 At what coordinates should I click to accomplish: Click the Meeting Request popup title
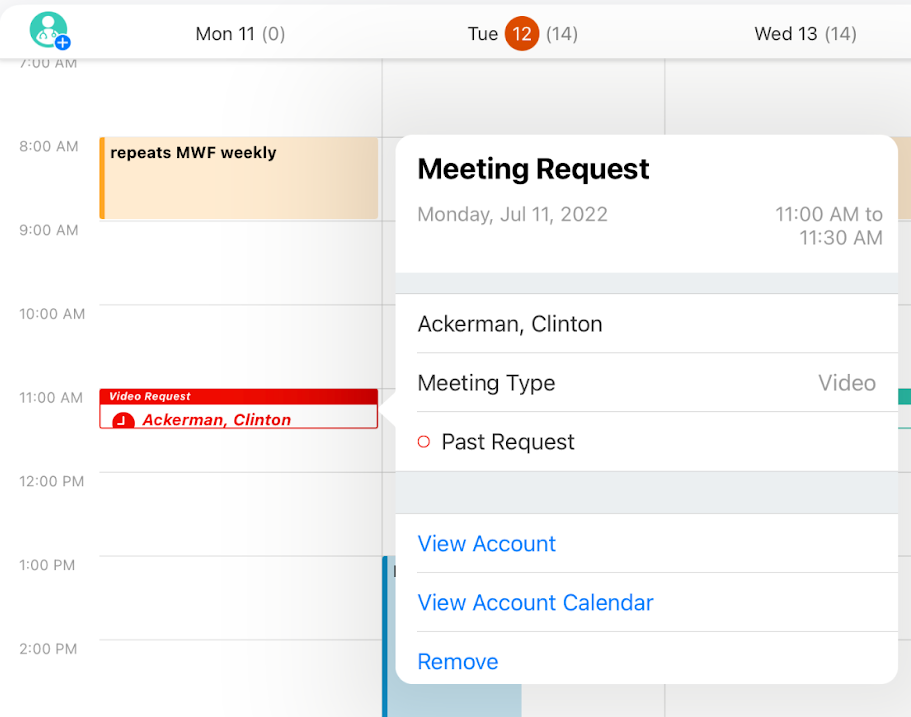point(533,169)
